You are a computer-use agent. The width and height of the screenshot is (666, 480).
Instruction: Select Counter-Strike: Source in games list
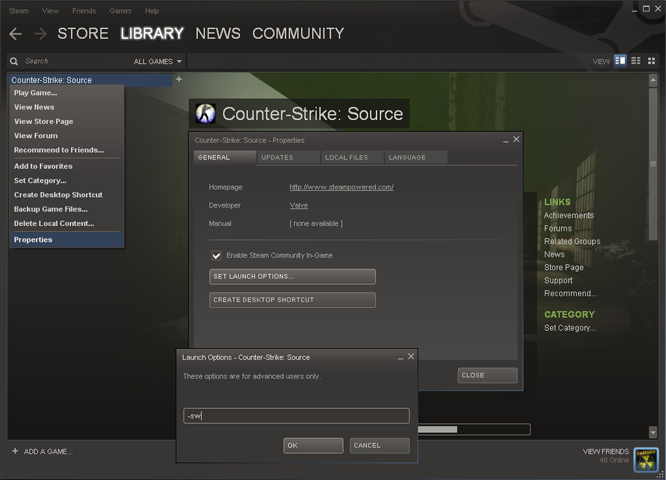click(90, 80)
